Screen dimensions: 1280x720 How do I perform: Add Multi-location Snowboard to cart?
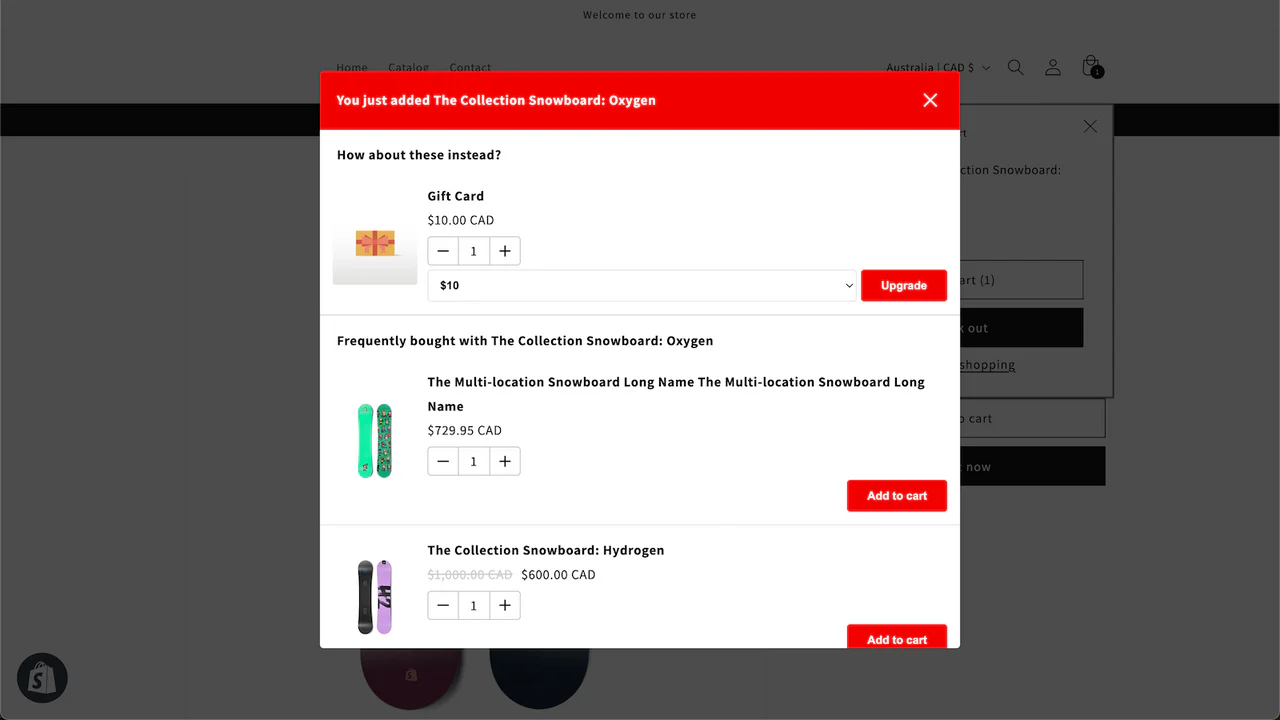896,495
